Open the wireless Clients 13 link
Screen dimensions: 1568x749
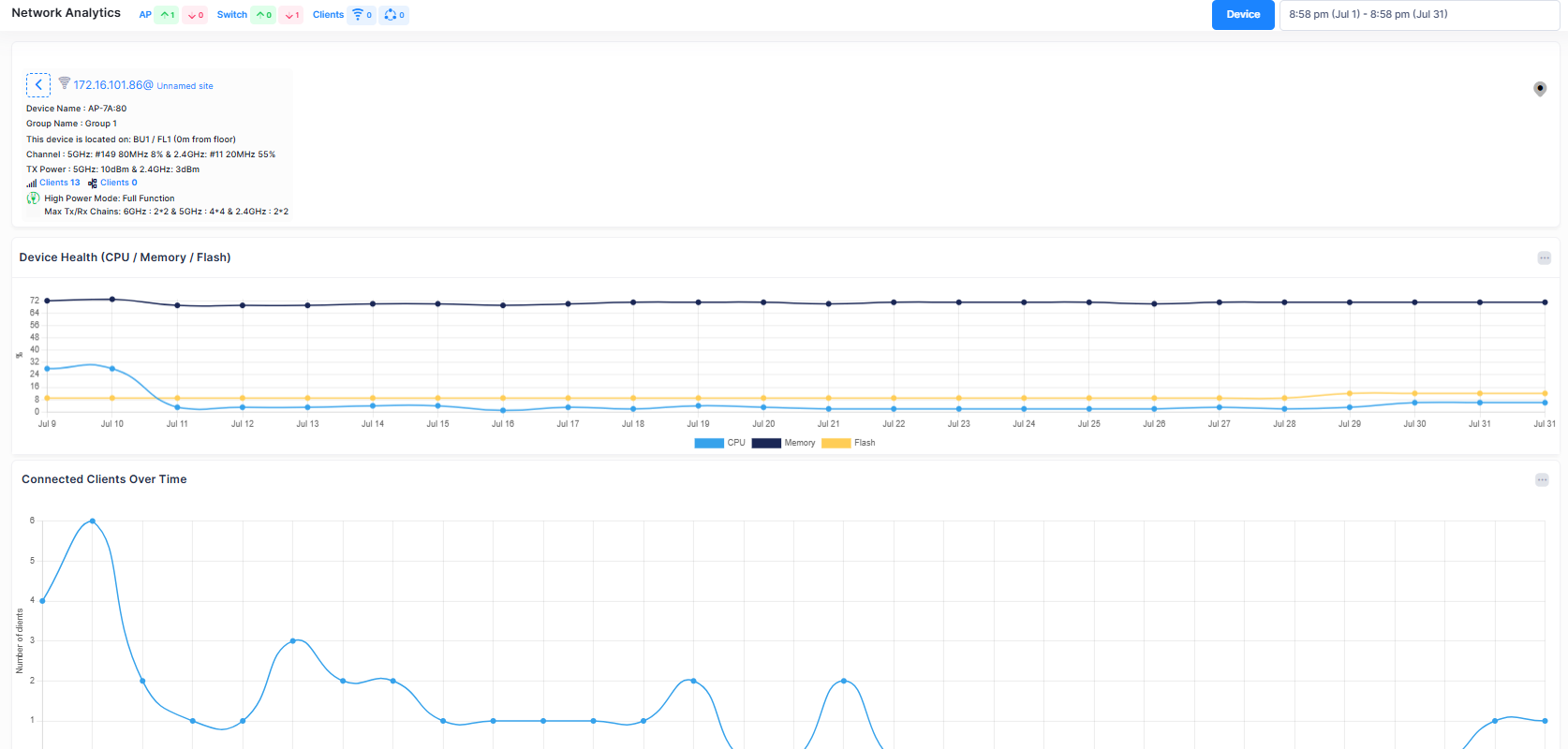[x=59, y=183]
